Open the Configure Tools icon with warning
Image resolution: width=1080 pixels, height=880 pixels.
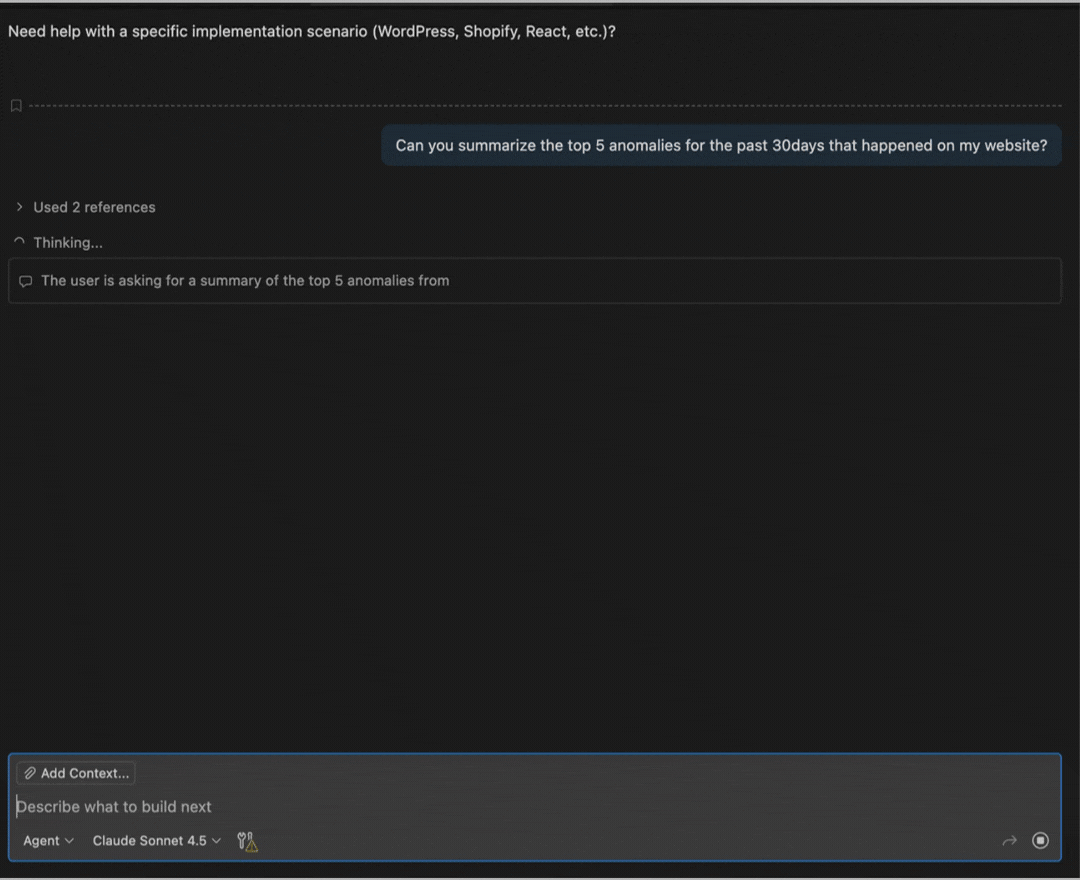pyautogui.click(x=246, y=841)
